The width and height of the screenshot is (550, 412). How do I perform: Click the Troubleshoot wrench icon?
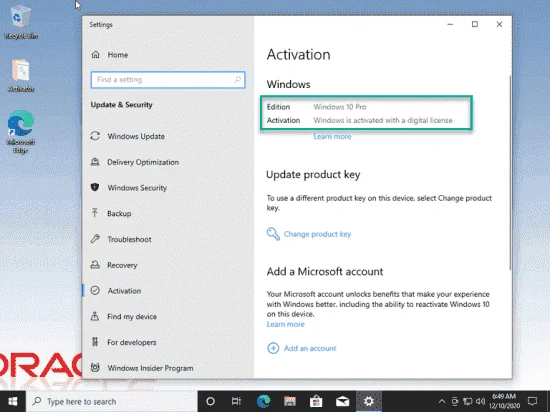coord(95,239)
